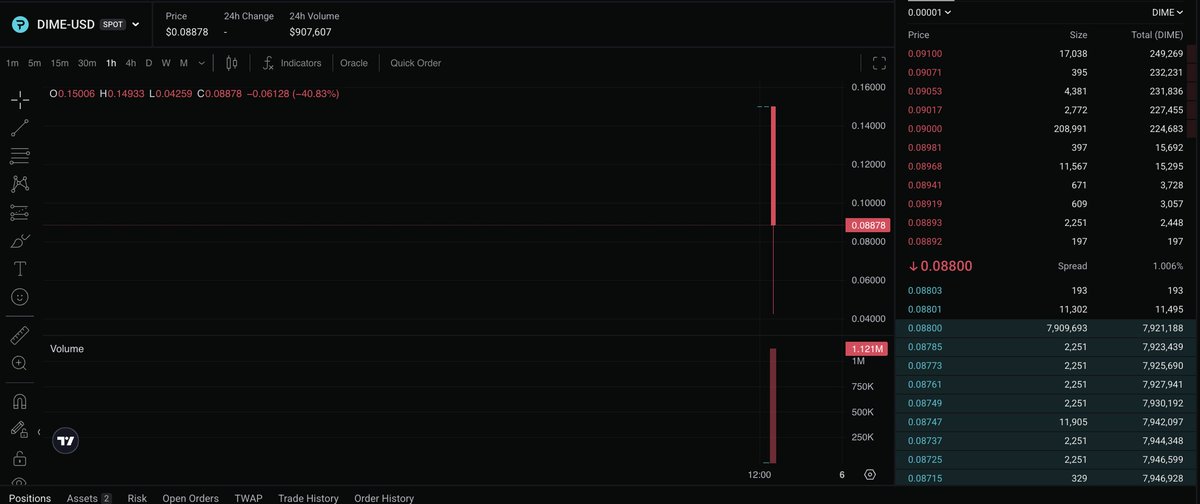Image resolution: width=1200 pixels, height=504 pixels.
Task: Click the current price label 0.08878 on axis
Action: (x=866, y=225)
